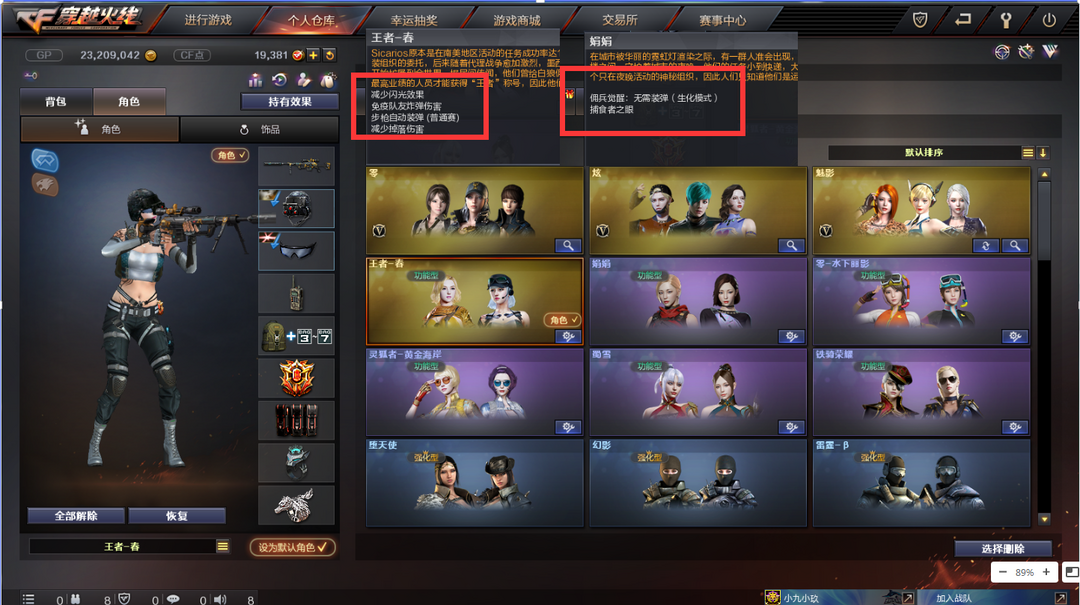Expand the list beside 王者-春 name field
The image size is (1080, 605).
(x=222, y=546)
